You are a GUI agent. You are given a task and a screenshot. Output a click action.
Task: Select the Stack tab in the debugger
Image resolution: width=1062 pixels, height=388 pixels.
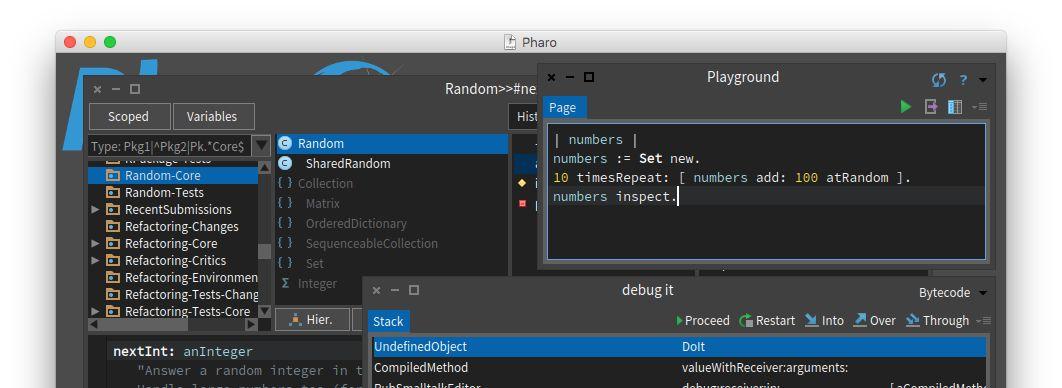pyautogui.click(x=389, y=321)
